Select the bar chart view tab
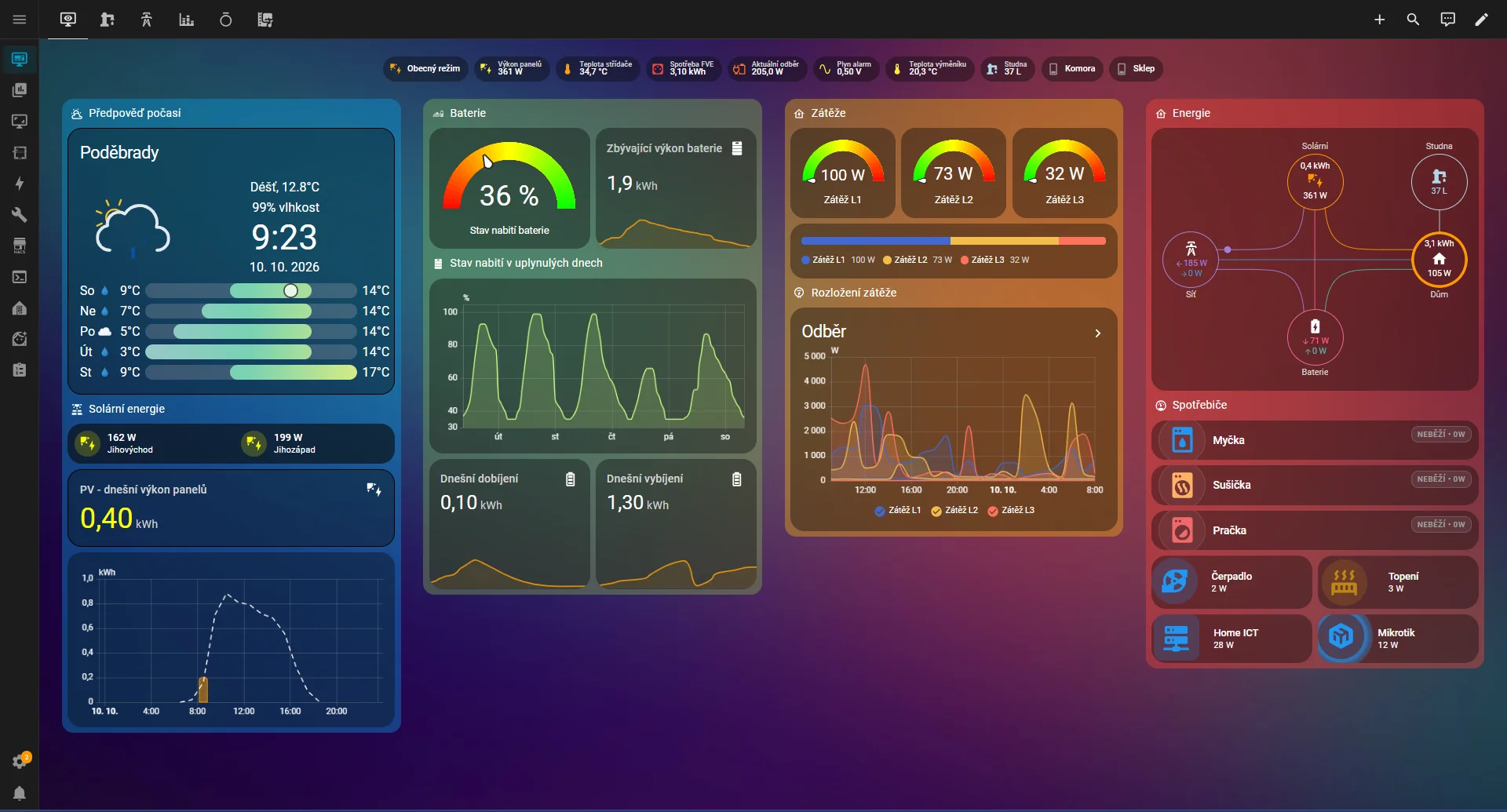Image resolution: width=1507 pixels, height=812 pixels. pyautogui.click(x=186, y=20)
